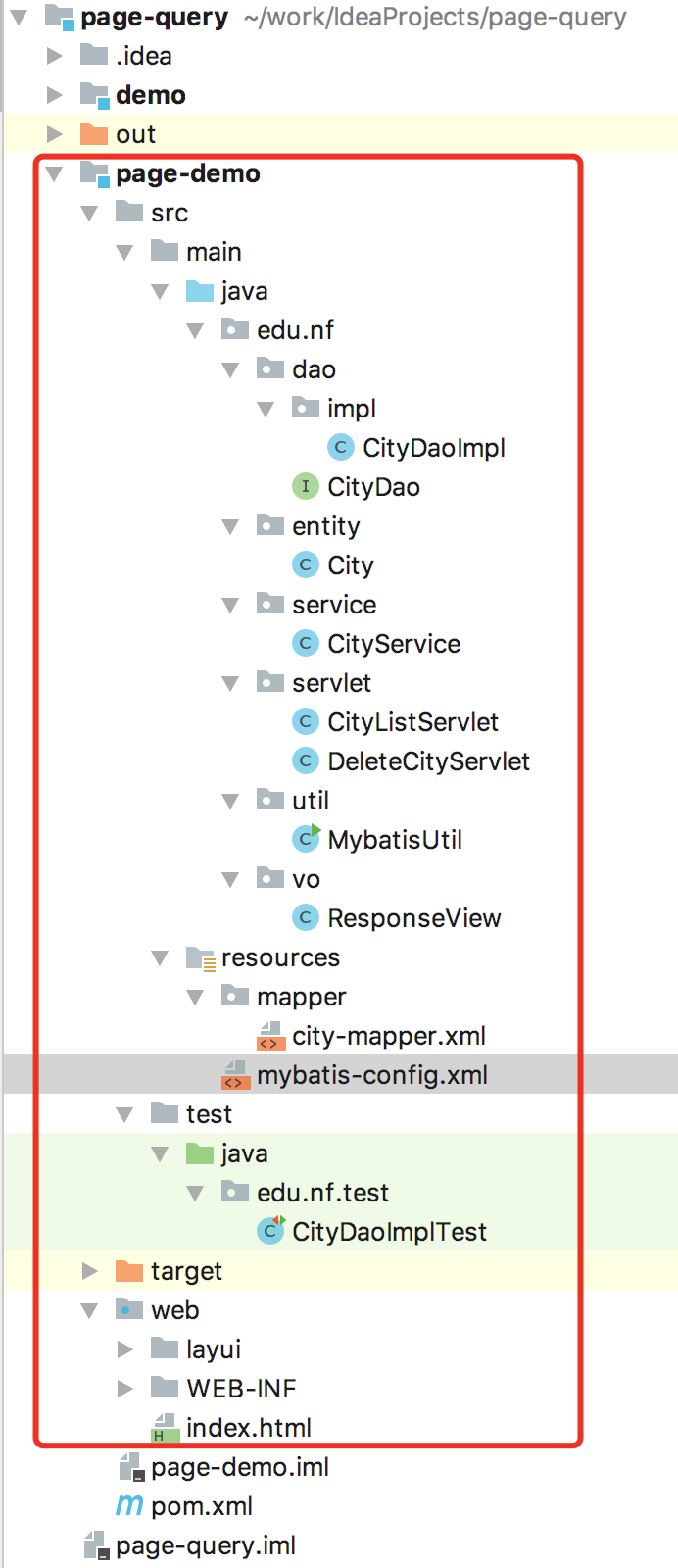Collapse the entity package arrow
The width and height of the screenshot is (678, 1568).
coord(231,526)
